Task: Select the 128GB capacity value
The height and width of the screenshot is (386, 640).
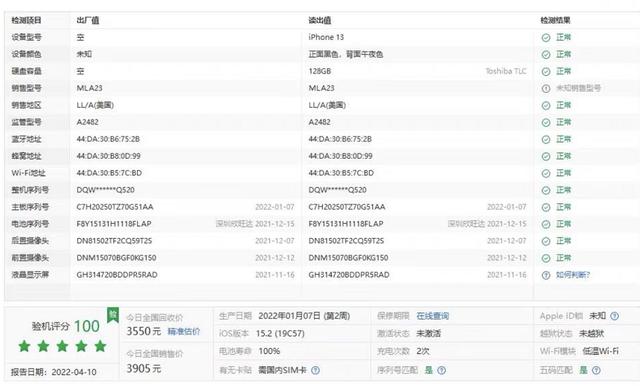Action: (320, 71)
